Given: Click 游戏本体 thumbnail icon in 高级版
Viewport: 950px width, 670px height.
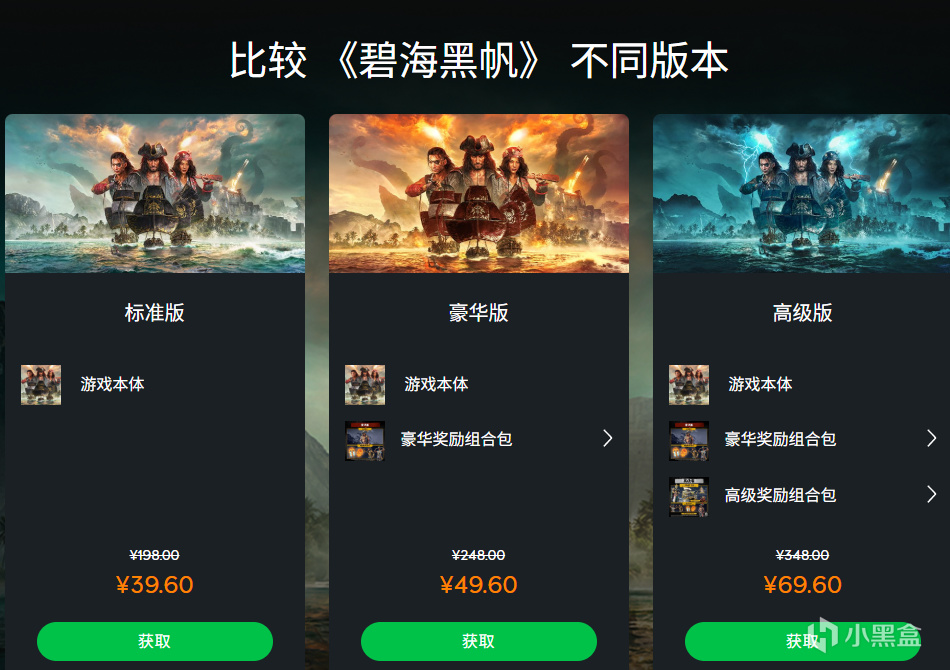Looking at the screenshot, I should 689,385.
